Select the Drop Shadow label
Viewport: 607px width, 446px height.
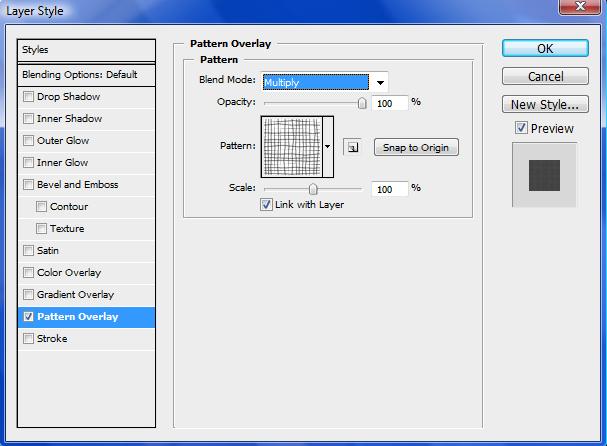click(69, 96)
